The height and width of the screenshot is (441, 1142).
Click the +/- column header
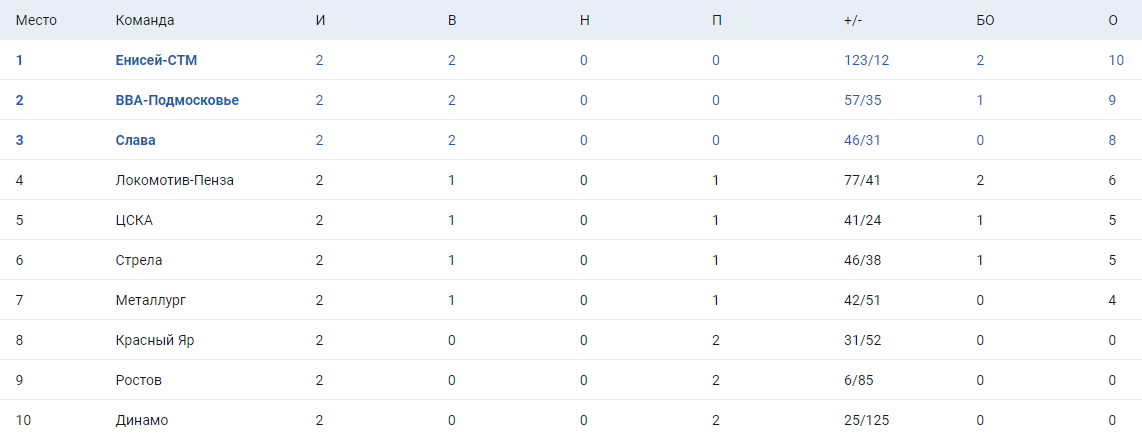click(852, 21)
